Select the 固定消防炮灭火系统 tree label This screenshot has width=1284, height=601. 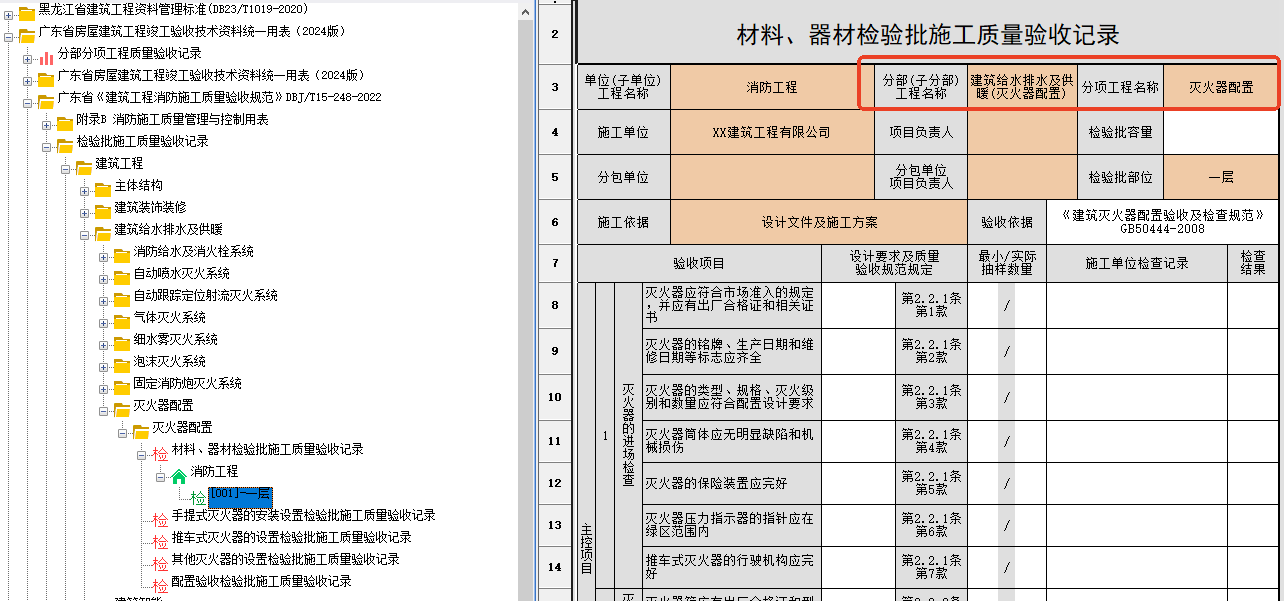[187, 384]
